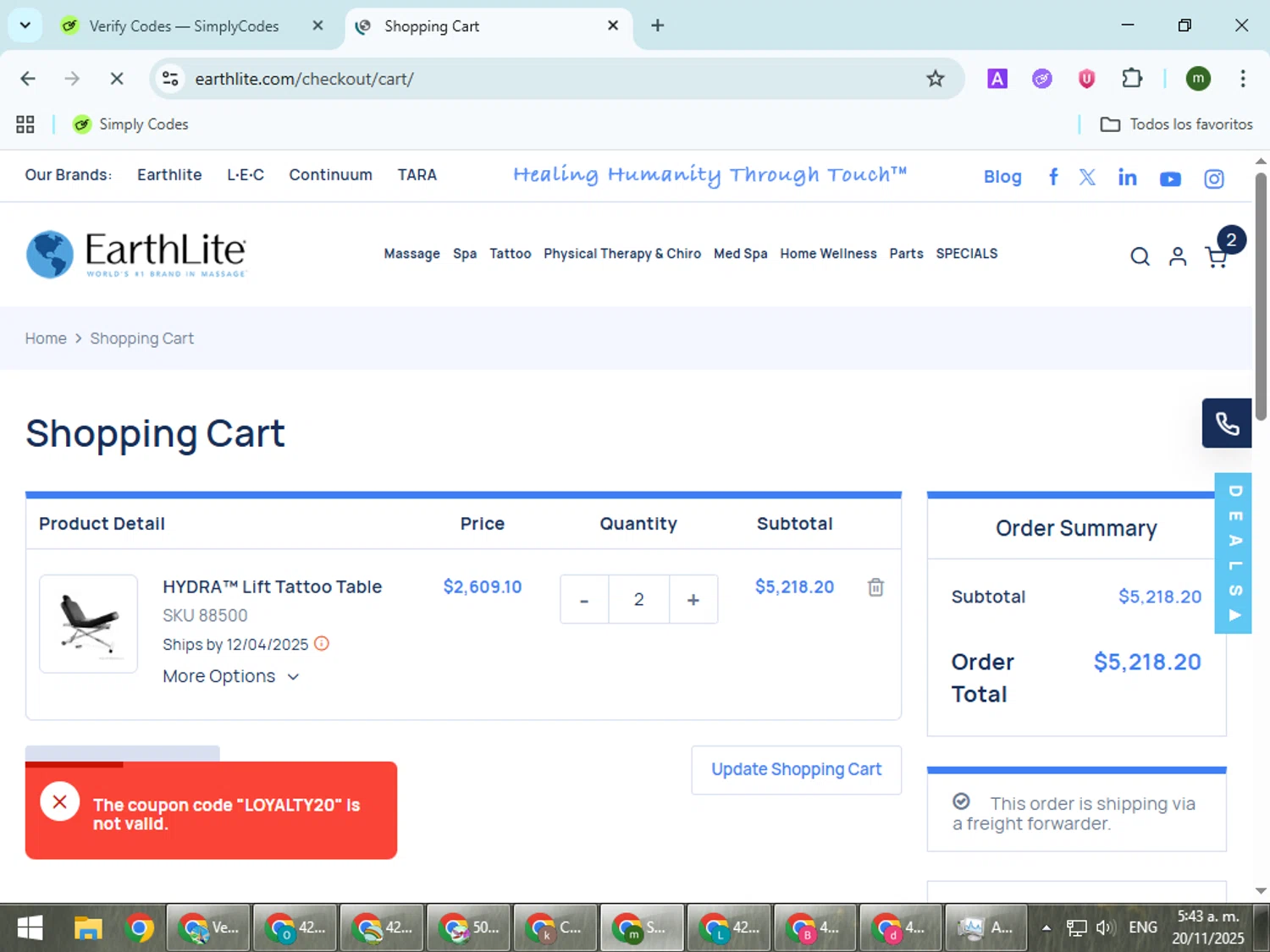
Task: Click the purple A extension icon
Action: click(x=997, y=79)
